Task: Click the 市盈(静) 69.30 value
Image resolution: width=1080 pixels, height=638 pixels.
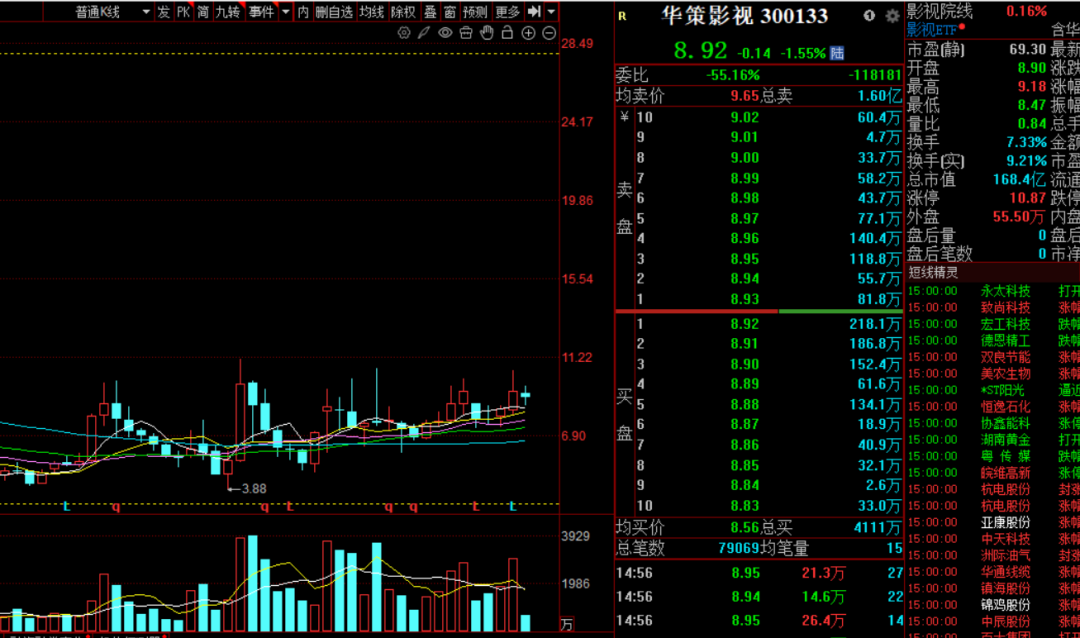Action: click(x=1028, y=49)
